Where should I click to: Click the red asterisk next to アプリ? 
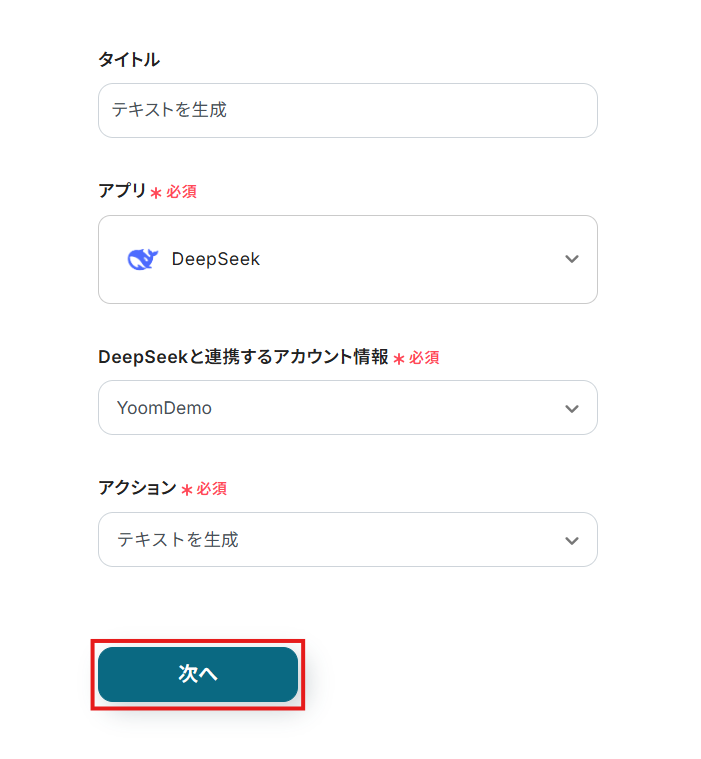(156, 193)
